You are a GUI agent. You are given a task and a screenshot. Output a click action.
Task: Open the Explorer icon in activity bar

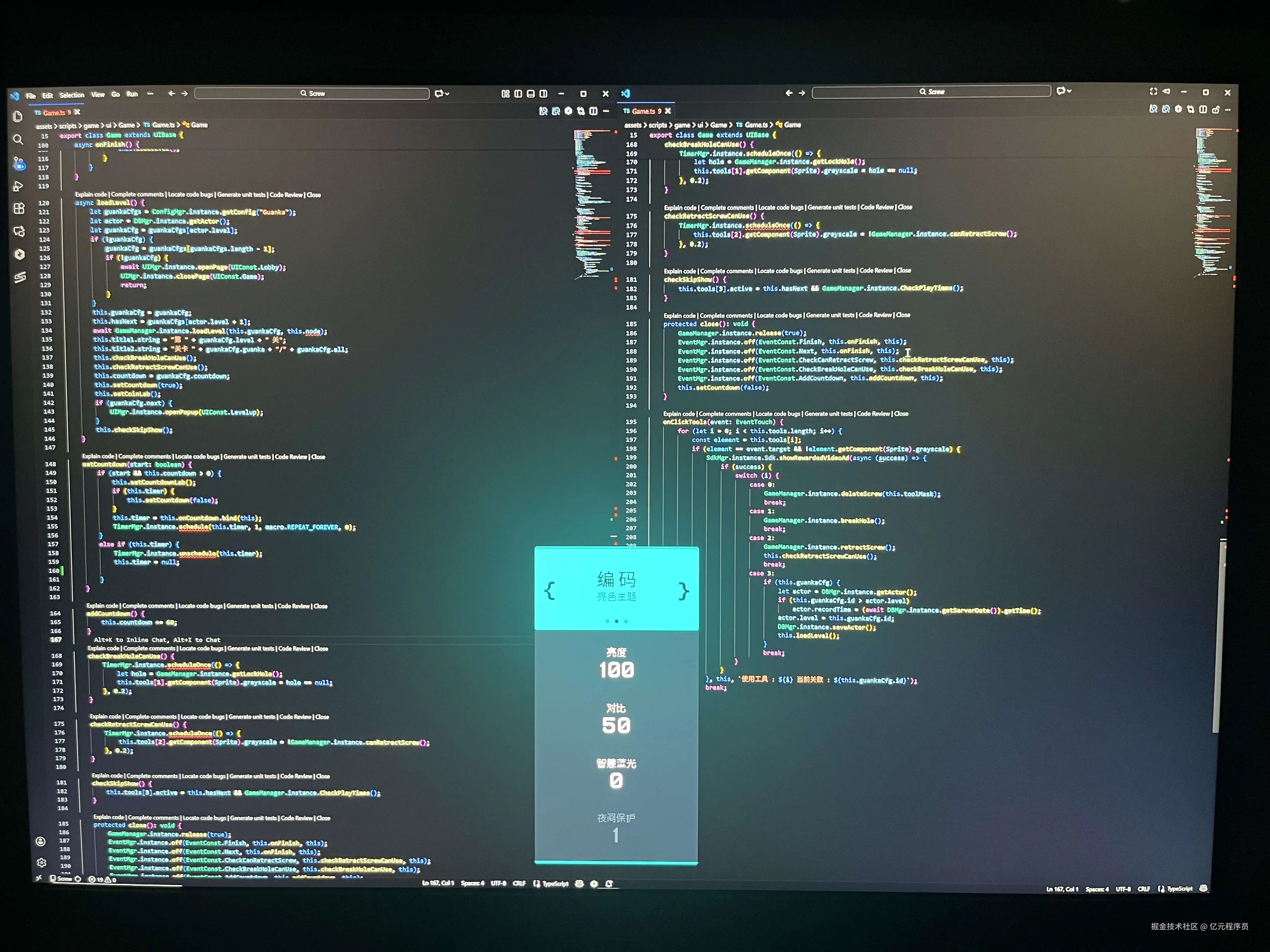(x=18, y=117)
